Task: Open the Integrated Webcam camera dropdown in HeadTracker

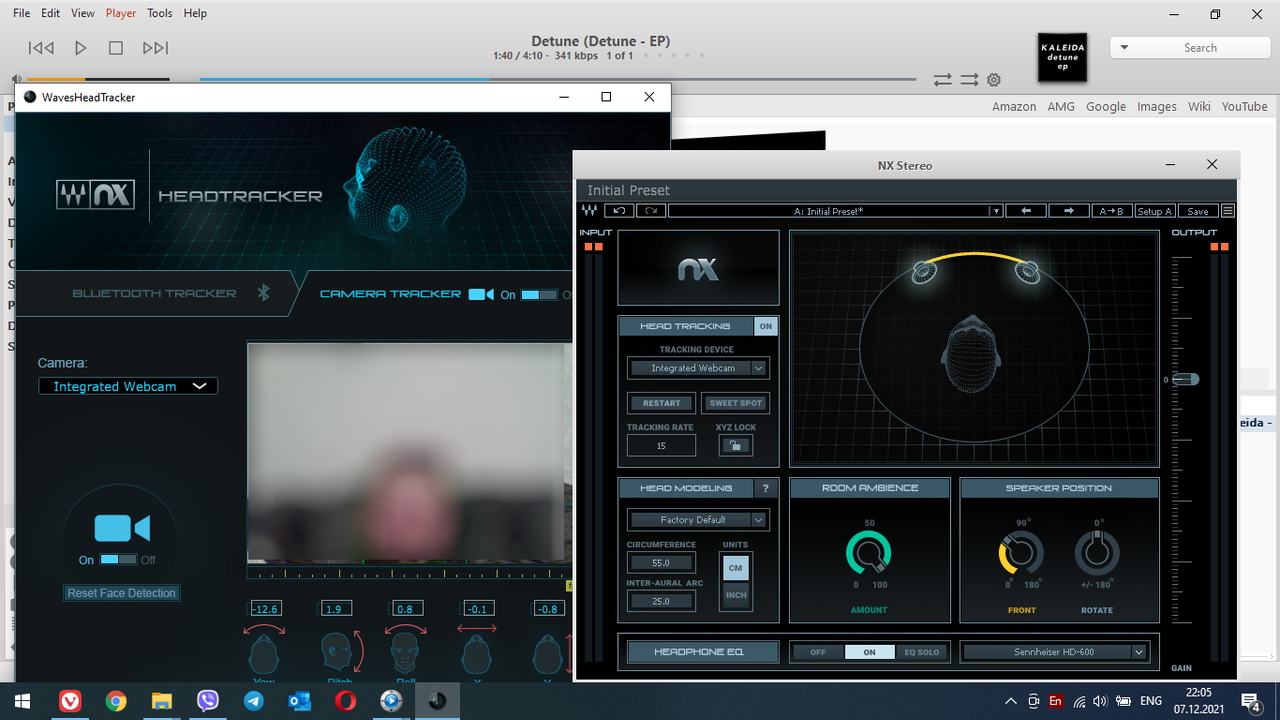Action: (128, 386)
